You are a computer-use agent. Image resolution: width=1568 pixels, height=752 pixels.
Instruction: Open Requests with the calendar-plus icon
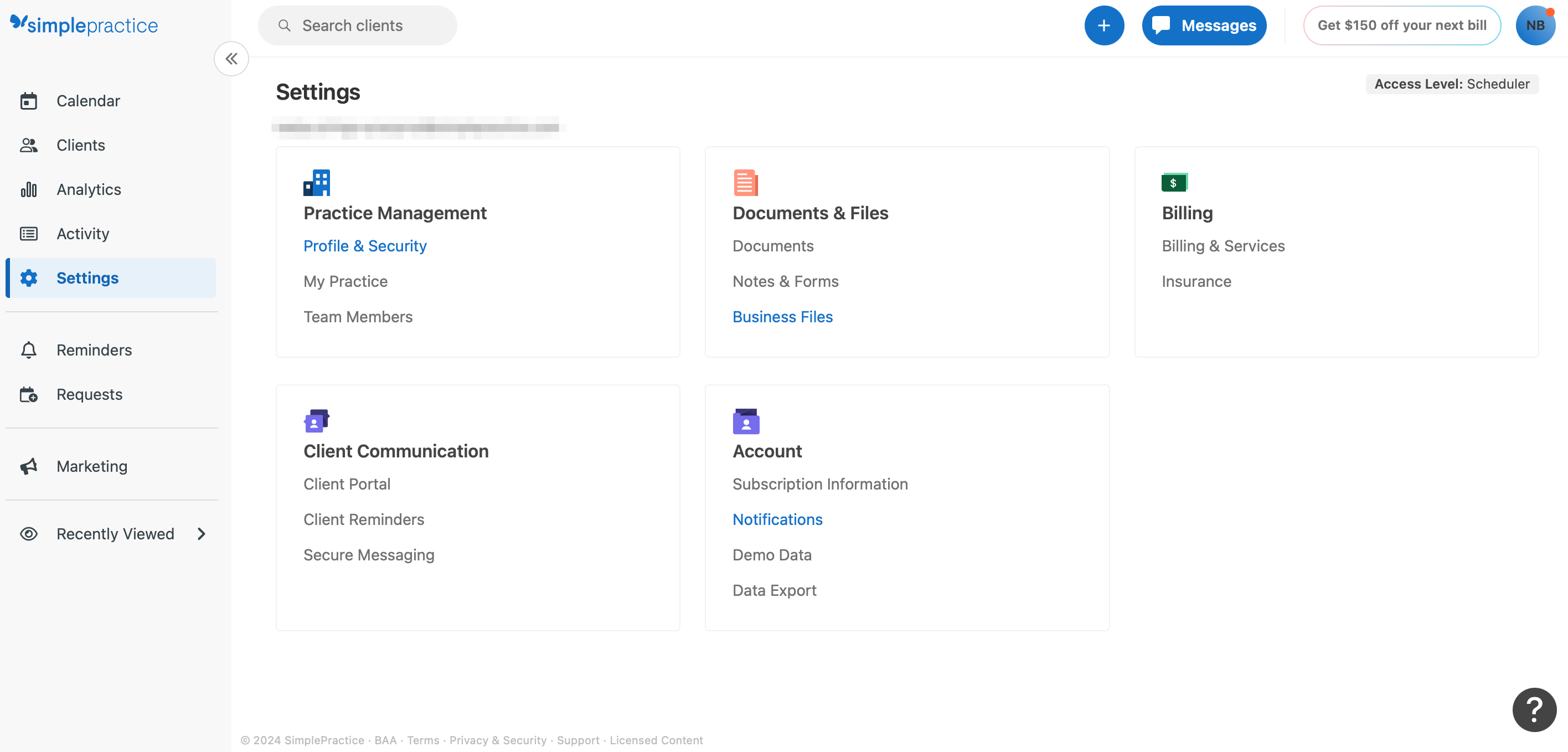[29, 394]
